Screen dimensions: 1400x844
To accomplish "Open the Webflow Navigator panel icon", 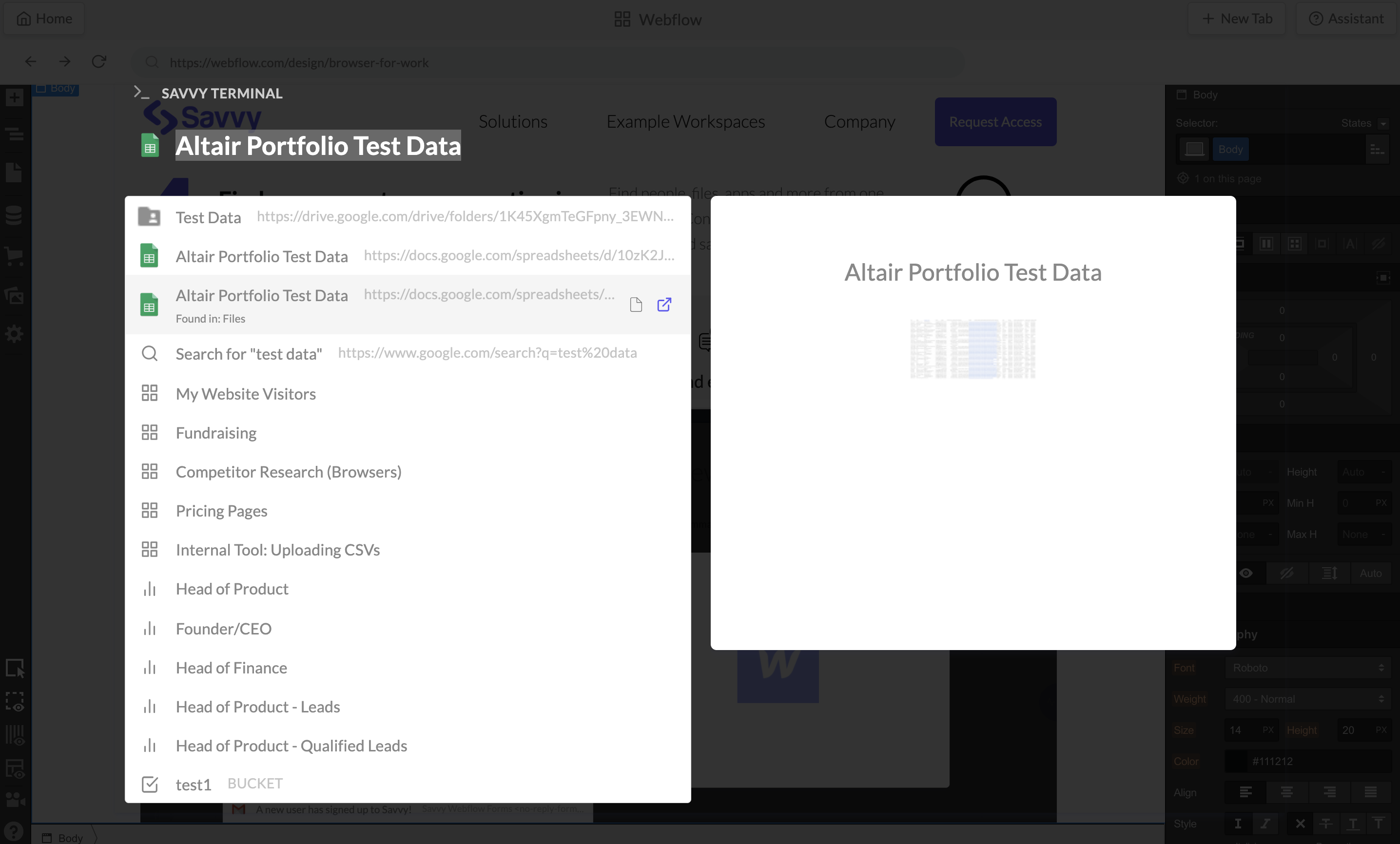I will click(x=14, y=134).
